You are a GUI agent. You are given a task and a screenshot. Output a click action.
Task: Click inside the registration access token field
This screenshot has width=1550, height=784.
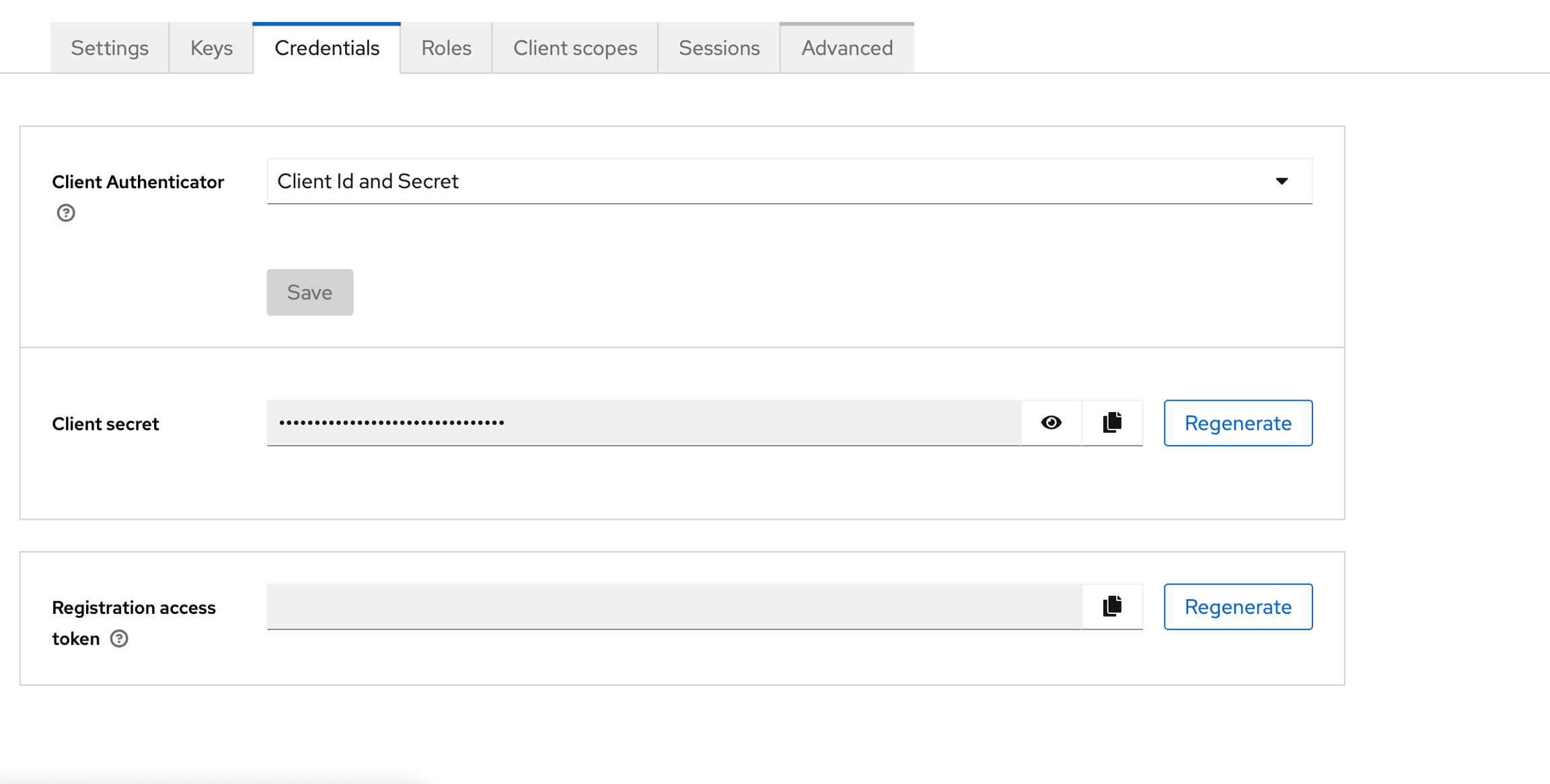click(673, 606)
